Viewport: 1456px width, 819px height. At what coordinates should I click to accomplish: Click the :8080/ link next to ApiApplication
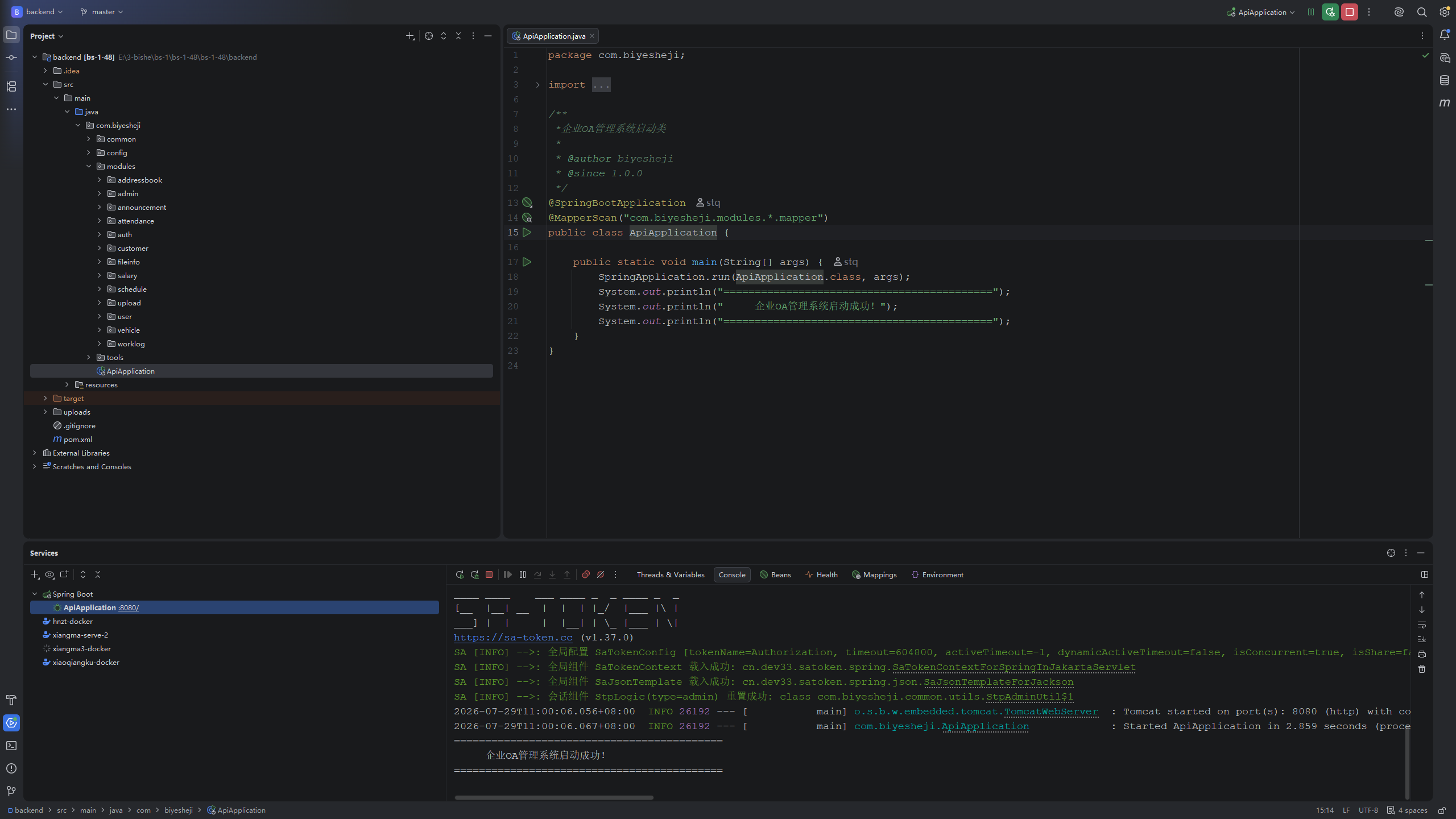(x=129, y=608)
